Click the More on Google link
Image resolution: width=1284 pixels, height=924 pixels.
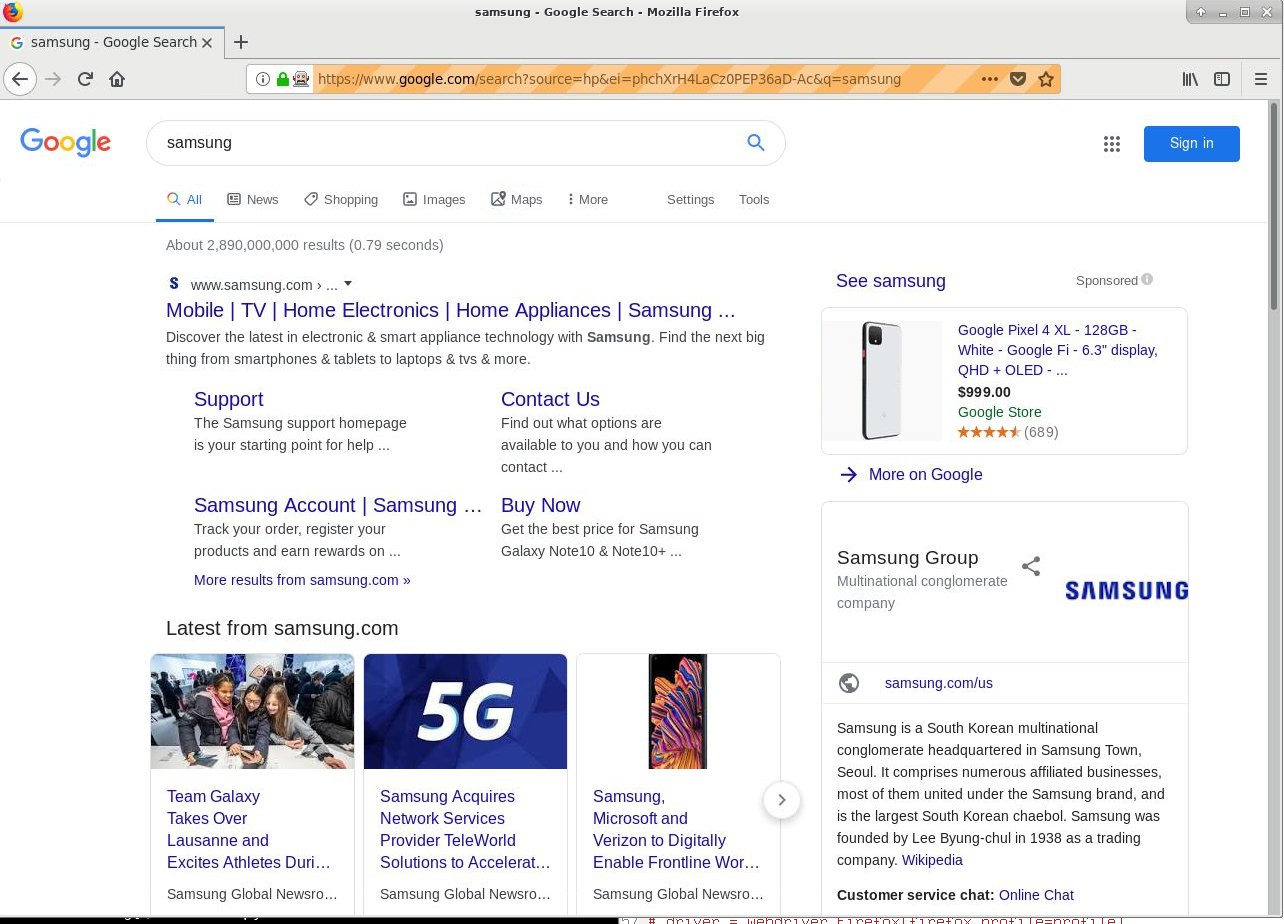(925, 475)
